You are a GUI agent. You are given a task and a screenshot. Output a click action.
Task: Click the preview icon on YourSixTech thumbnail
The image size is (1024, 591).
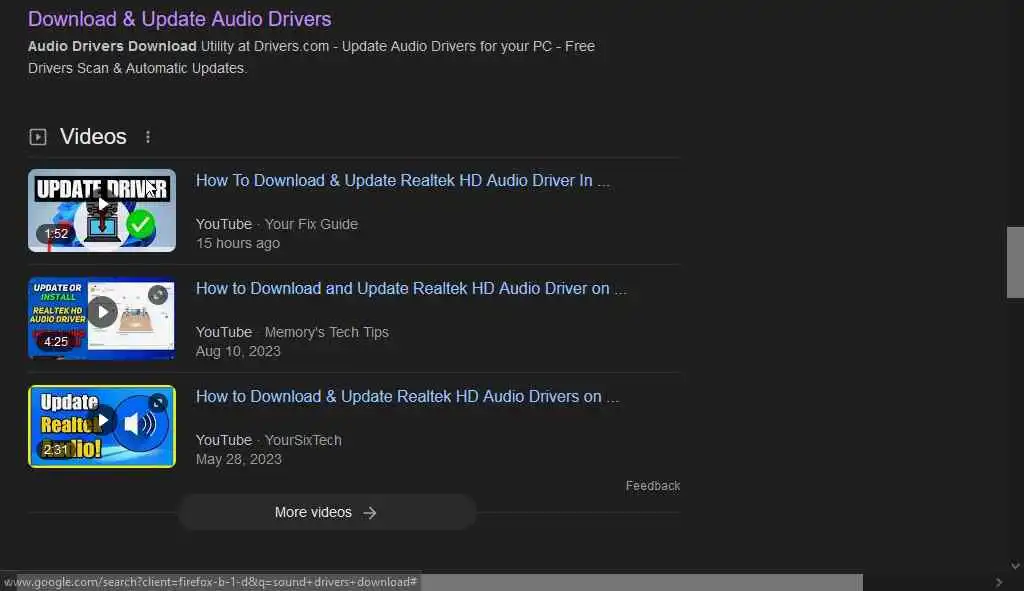[157, 403]
